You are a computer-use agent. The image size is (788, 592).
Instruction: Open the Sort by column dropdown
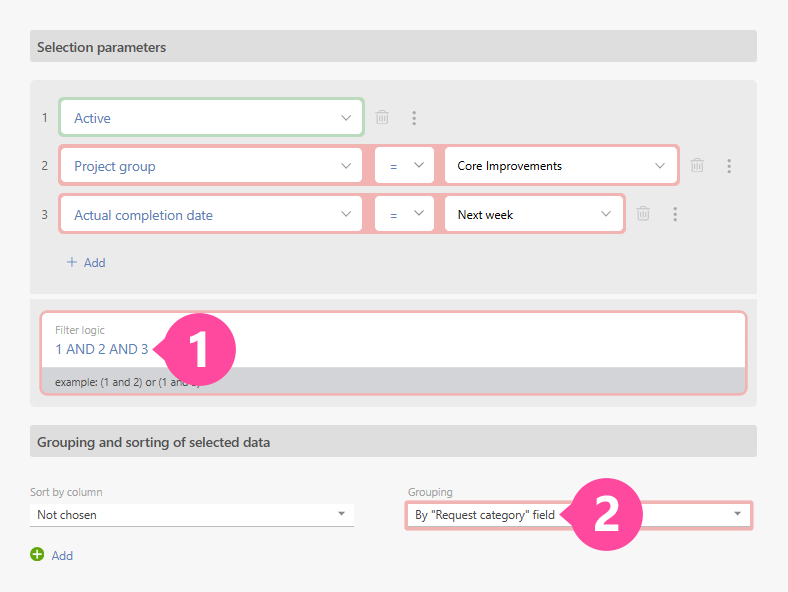coord(191,515)
